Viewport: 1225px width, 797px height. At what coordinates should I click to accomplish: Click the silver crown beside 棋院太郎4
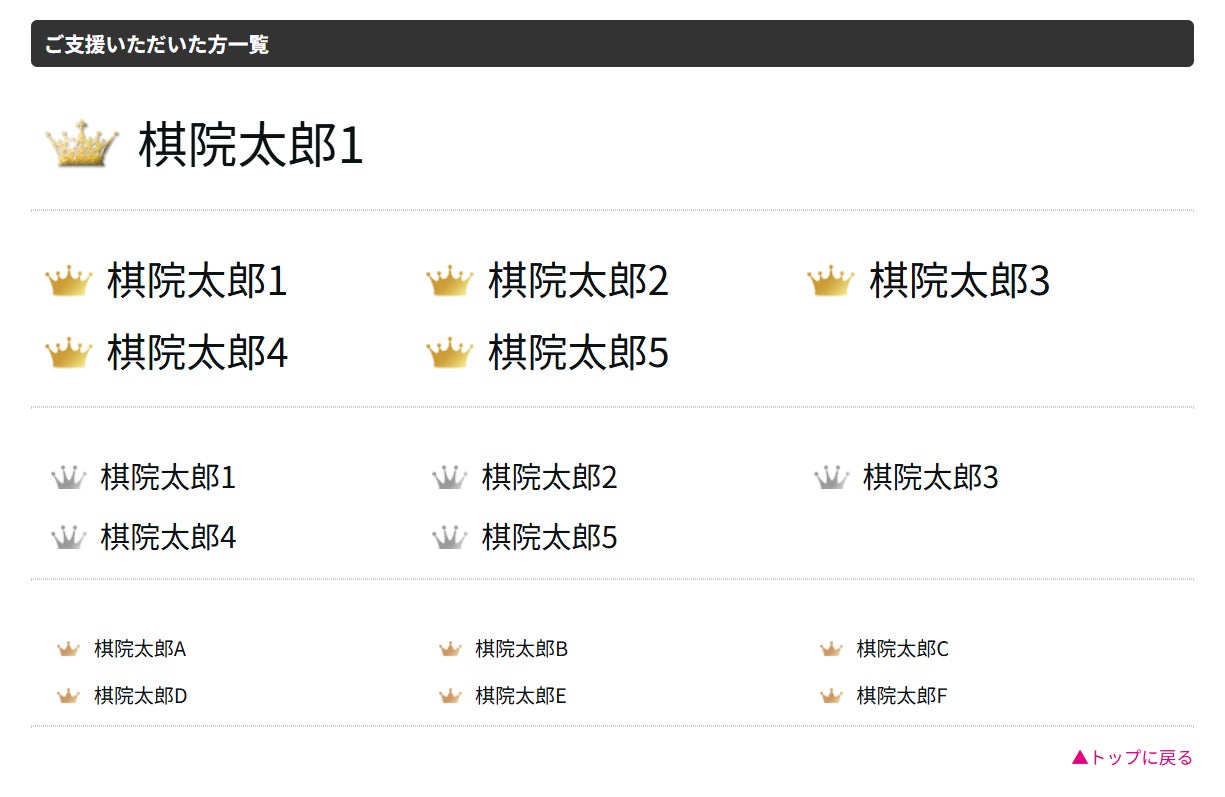pos(68,538)
